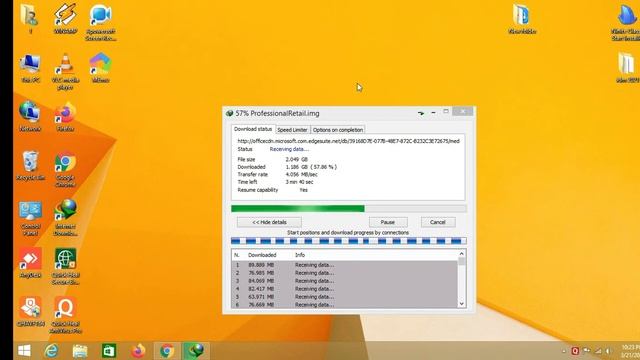Open AnyDesk desktop shortcut
This screenshot has width=640, height=360.
coord(30,263)
